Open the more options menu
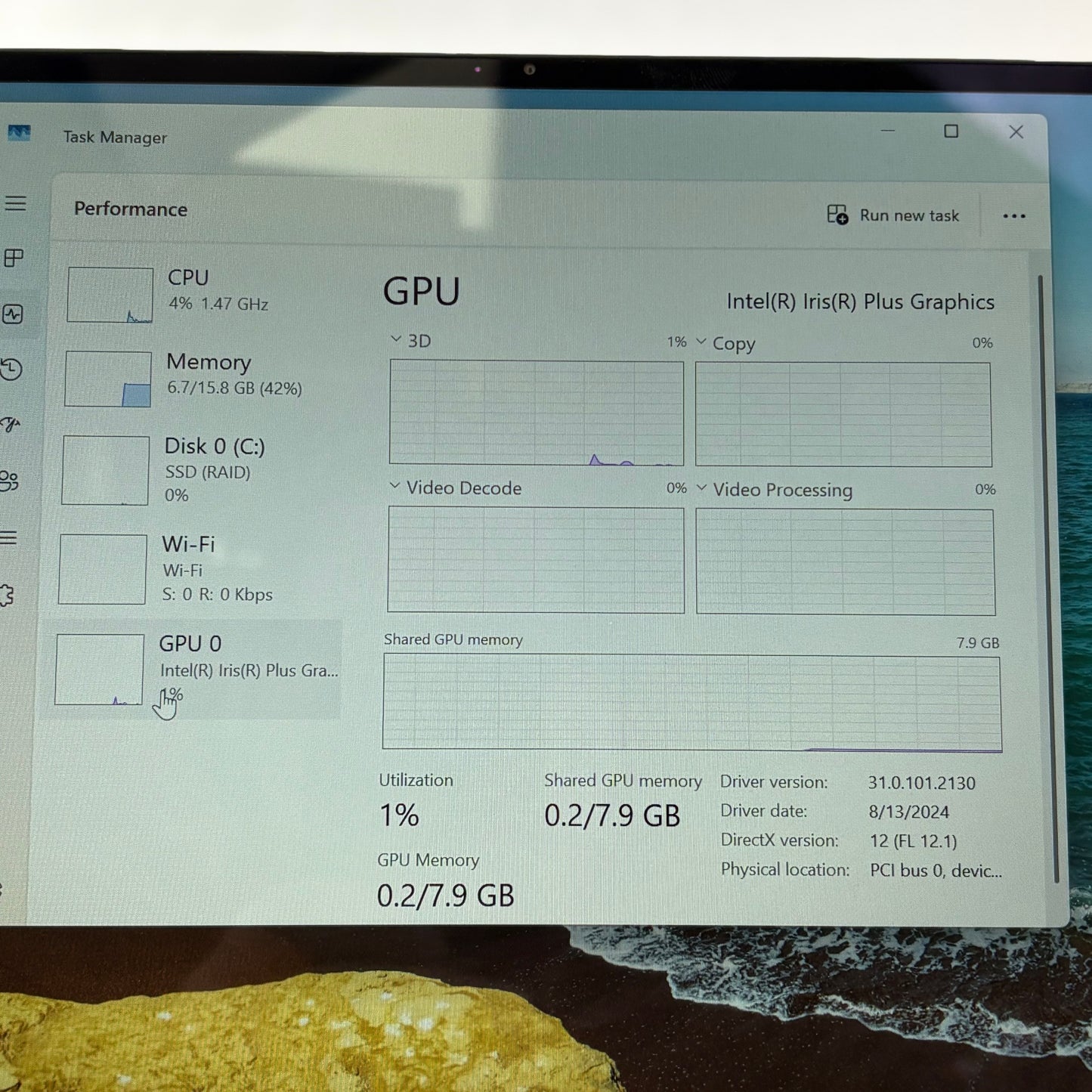The width and height of the screenshot is (1092, 1092). tap(1013, 216)
